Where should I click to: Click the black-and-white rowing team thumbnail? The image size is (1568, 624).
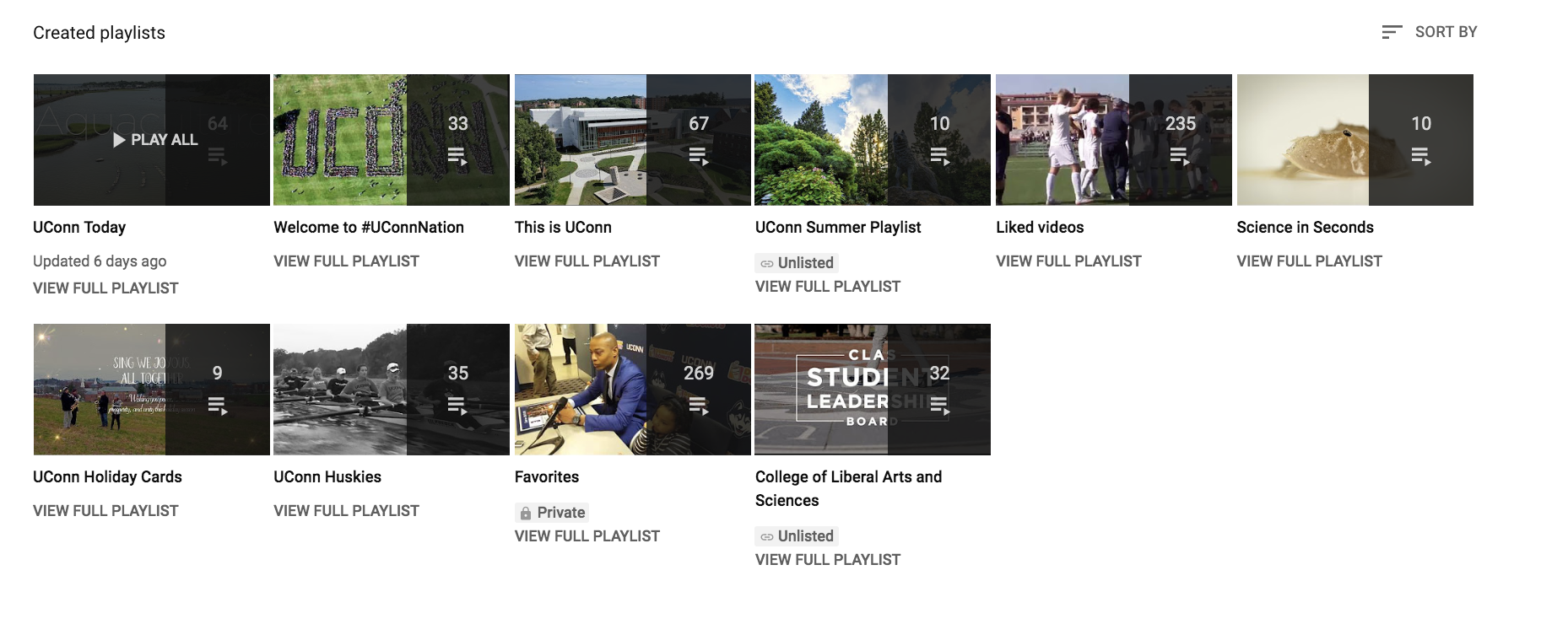tap(392, 390)
